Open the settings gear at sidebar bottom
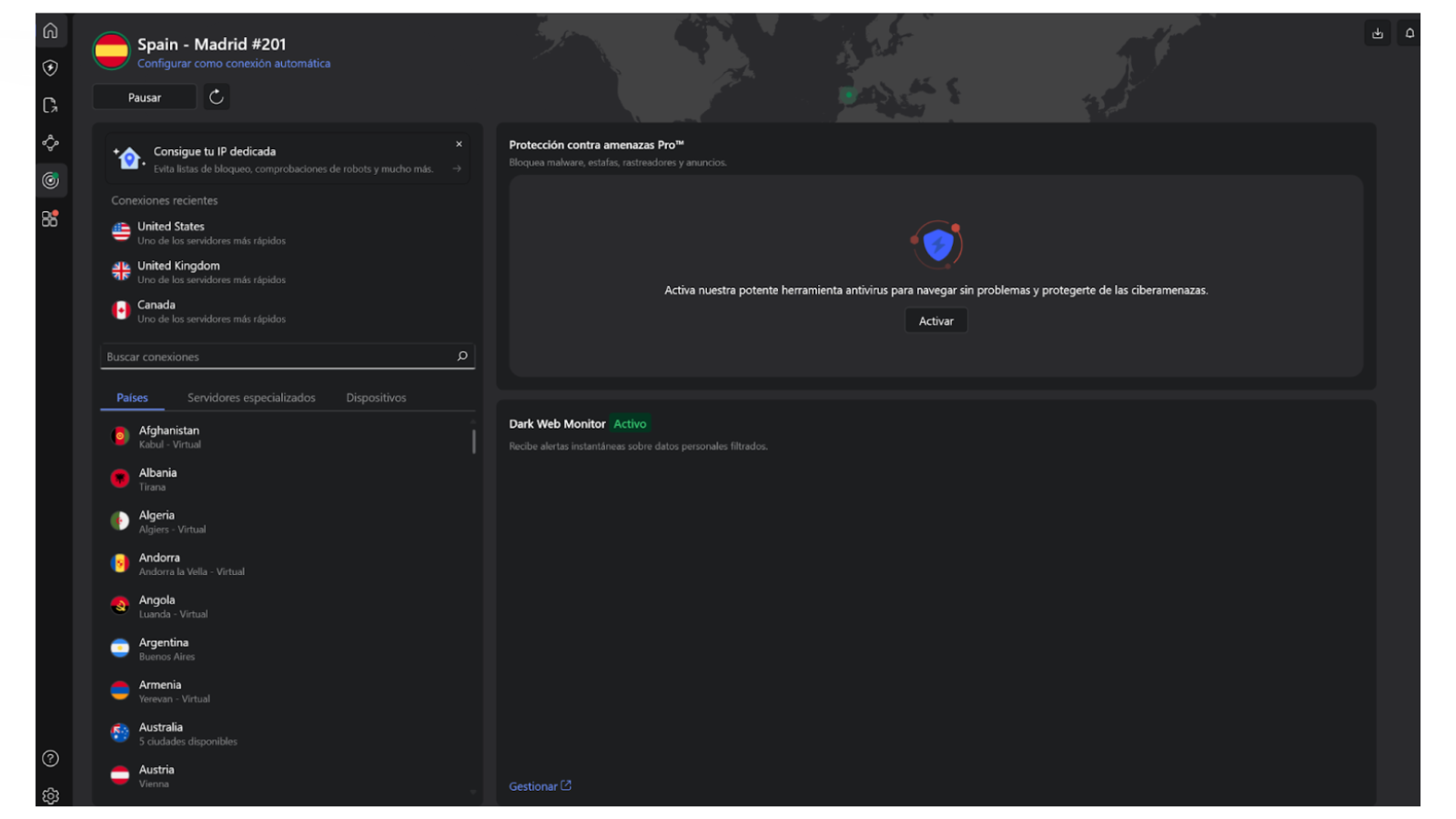 51,796
